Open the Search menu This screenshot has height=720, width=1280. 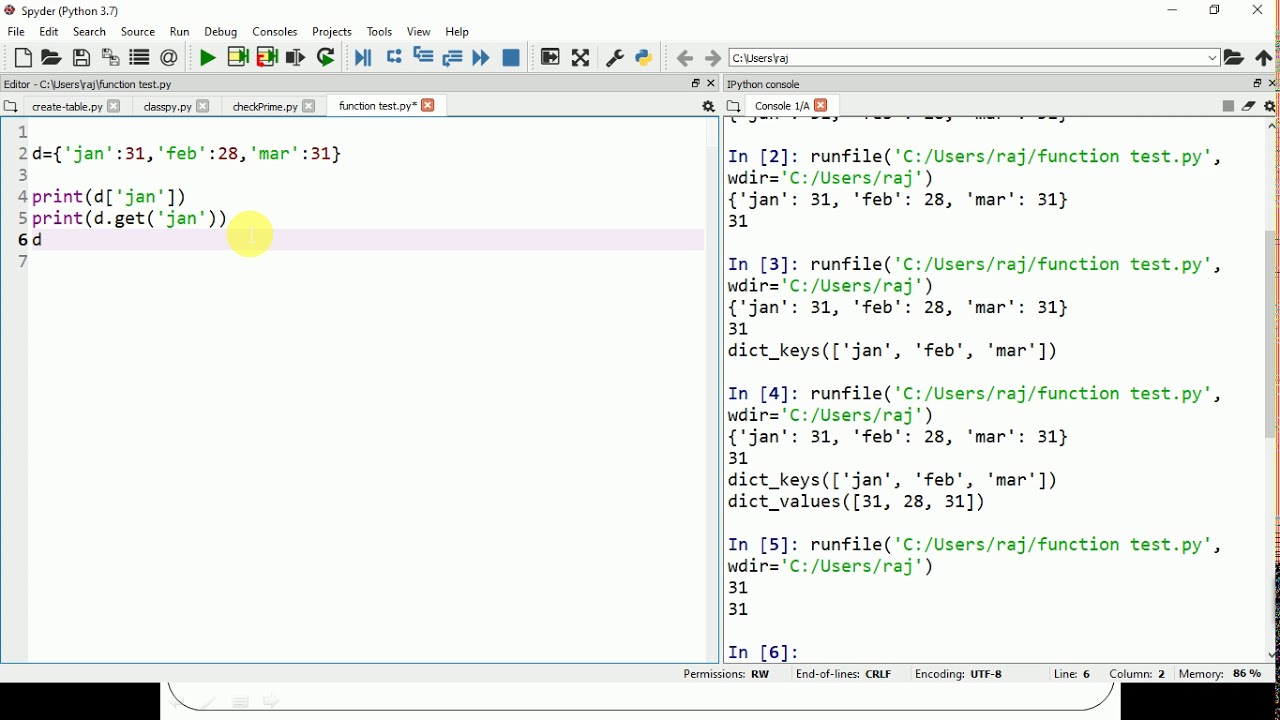[90, 32]
